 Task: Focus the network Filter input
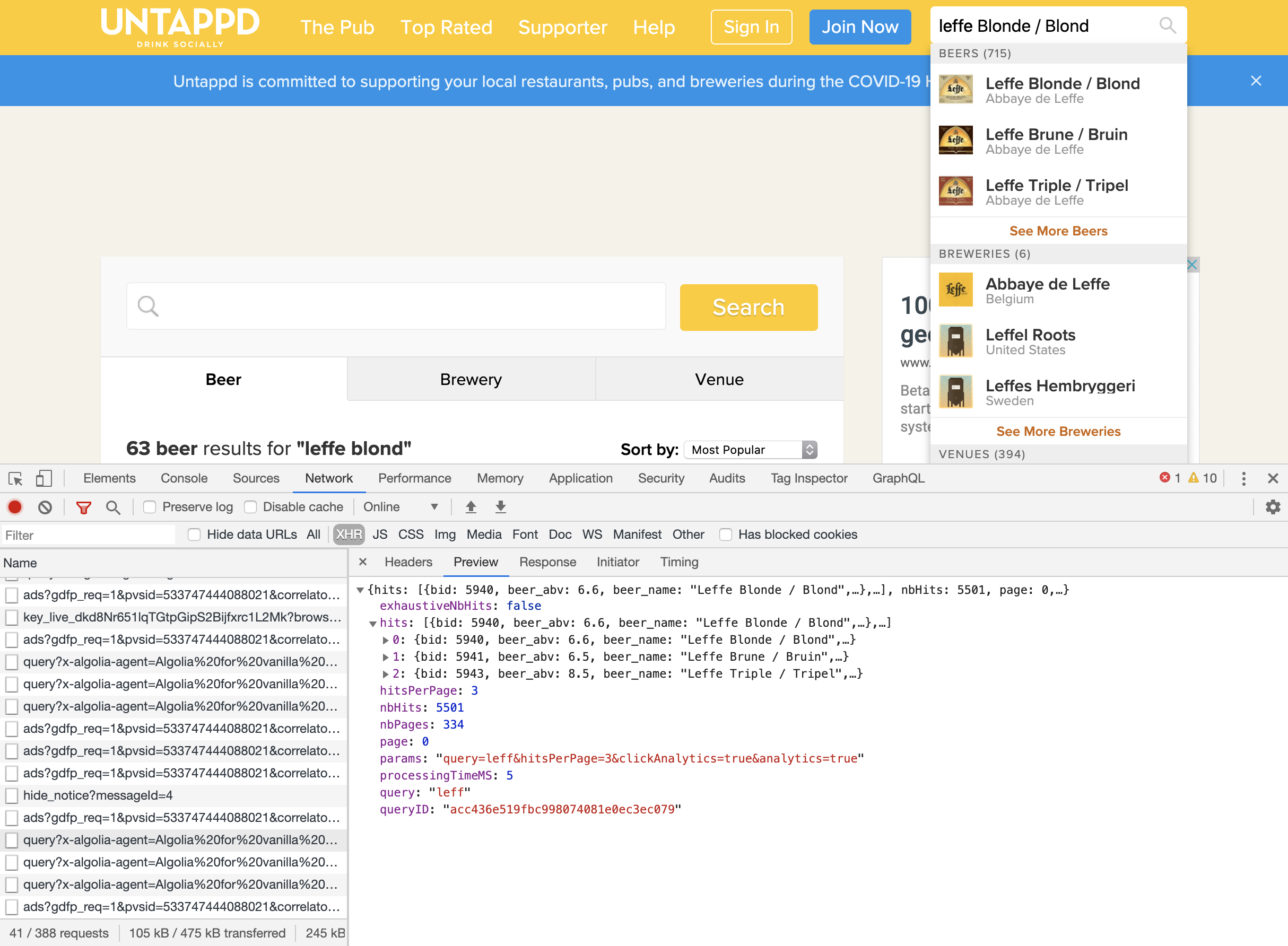(x=88, y=535)
